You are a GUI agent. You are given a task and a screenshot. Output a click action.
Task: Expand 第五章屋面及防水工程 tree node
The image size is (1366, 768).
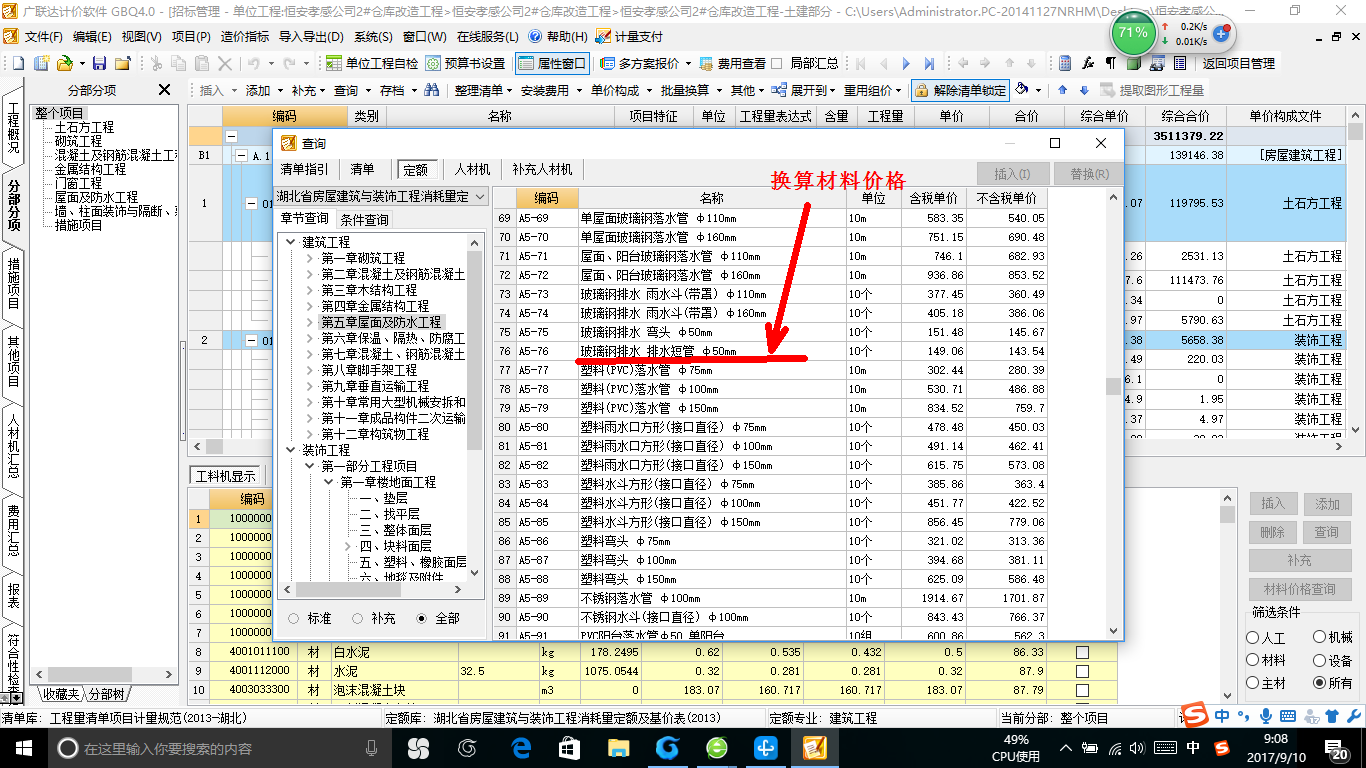click(x=309, y=323)
